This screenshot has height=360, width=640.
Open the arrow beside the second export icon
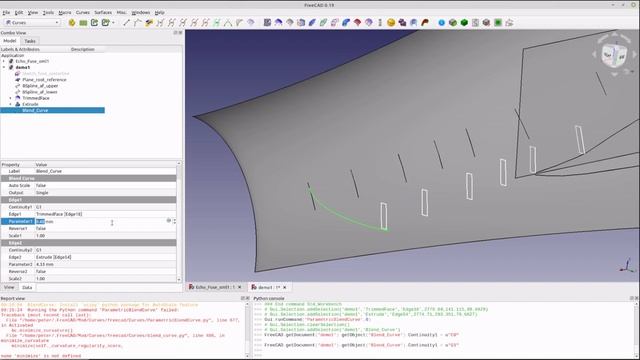point(113,23)
